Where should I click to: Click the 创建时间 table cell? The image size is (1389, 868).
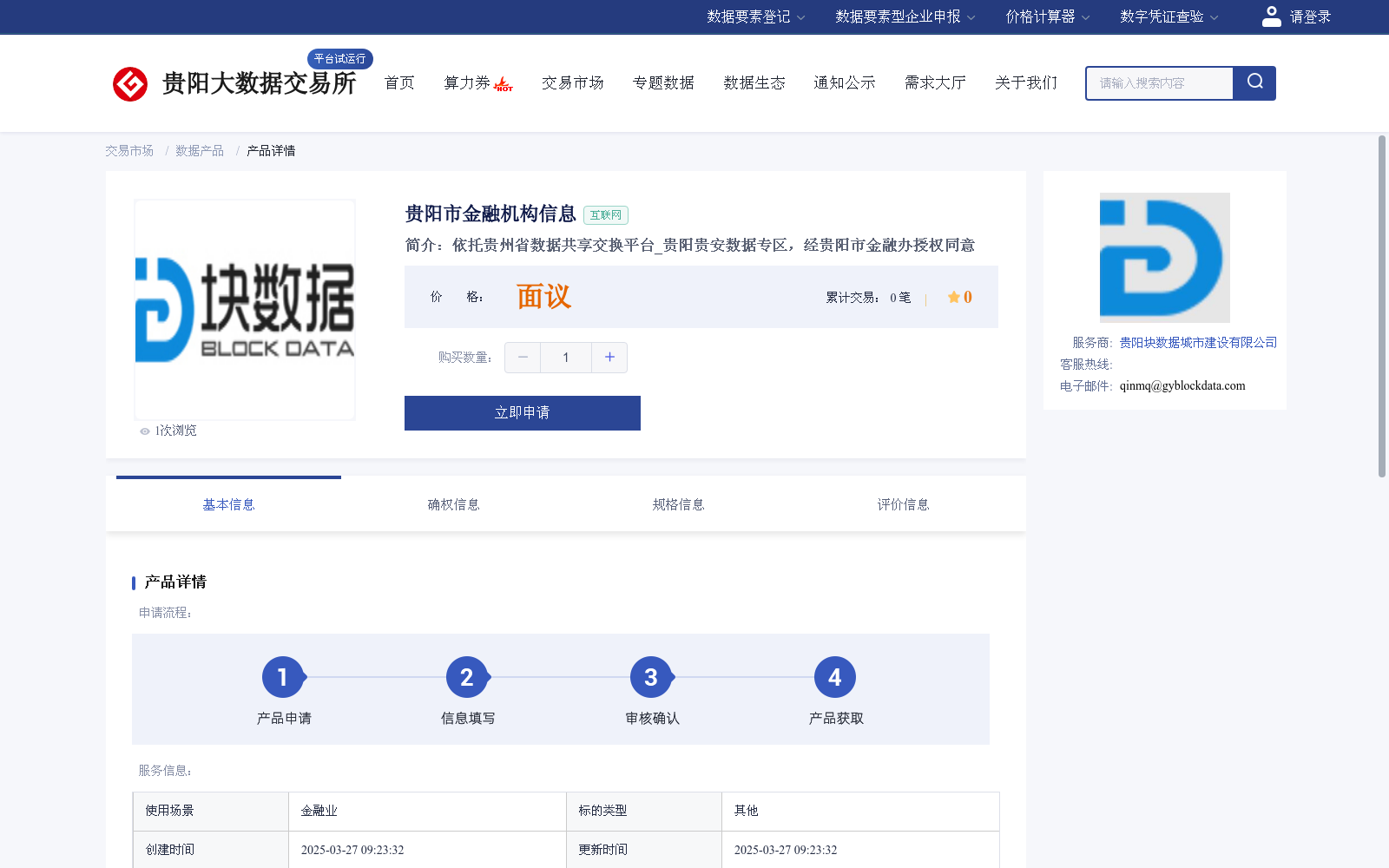point(211,850)
